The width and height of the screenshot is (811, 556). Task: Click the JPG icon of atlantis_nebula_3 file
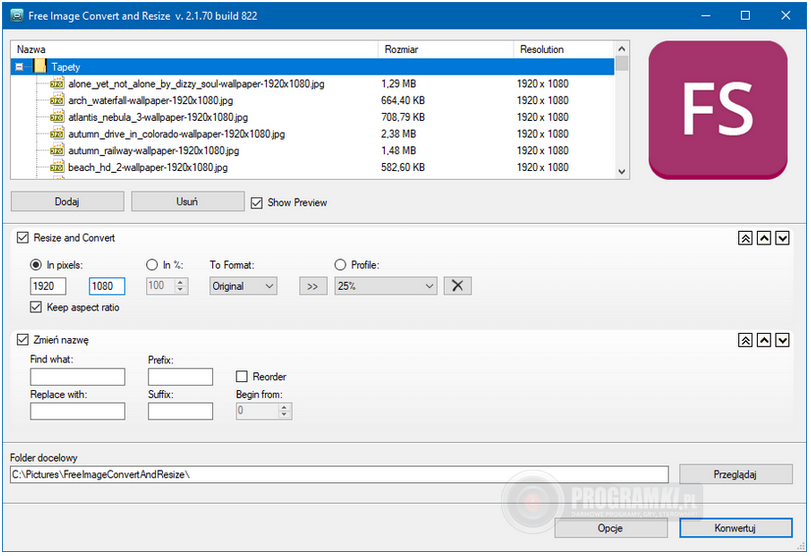[x=57, y=117]
